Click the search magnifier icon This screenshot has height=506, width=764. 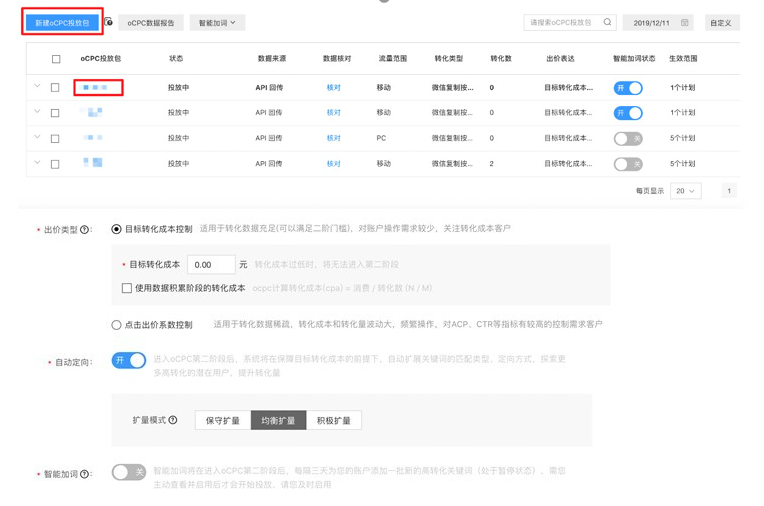point(607,22)
